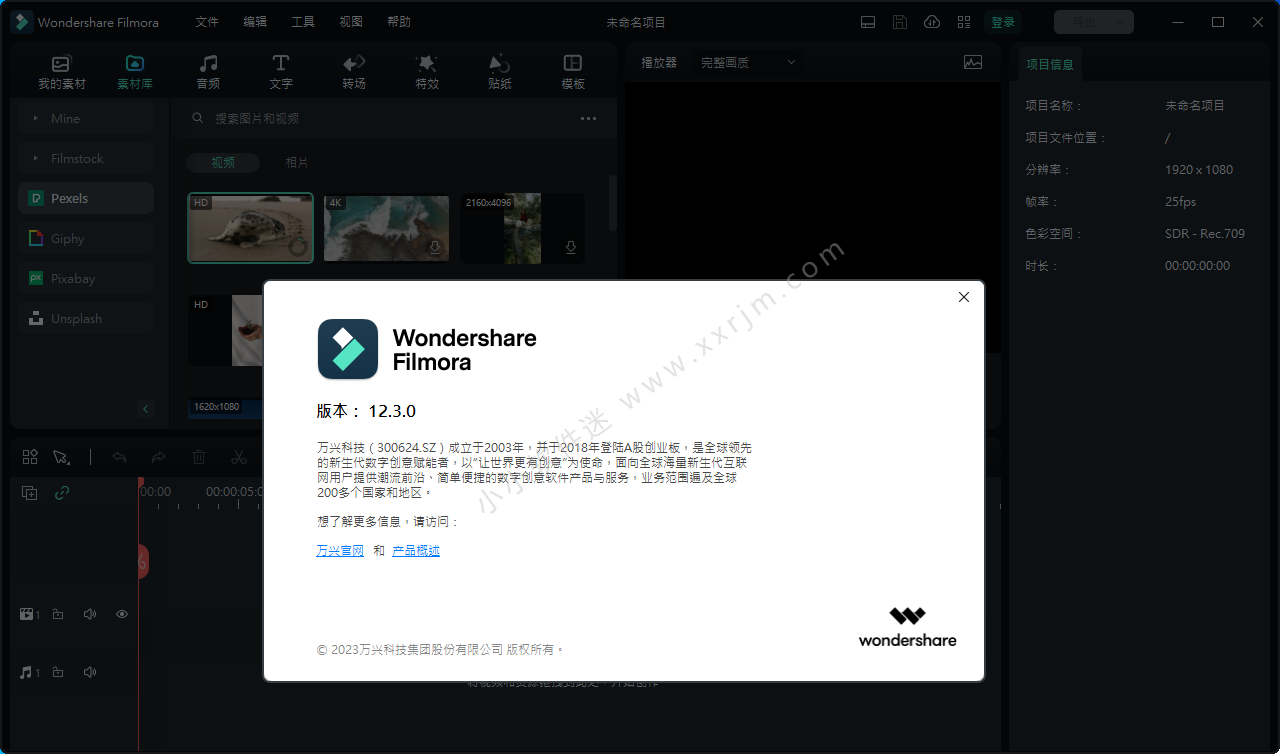
Task: Mute audio track 1
Action: (90, 672)
